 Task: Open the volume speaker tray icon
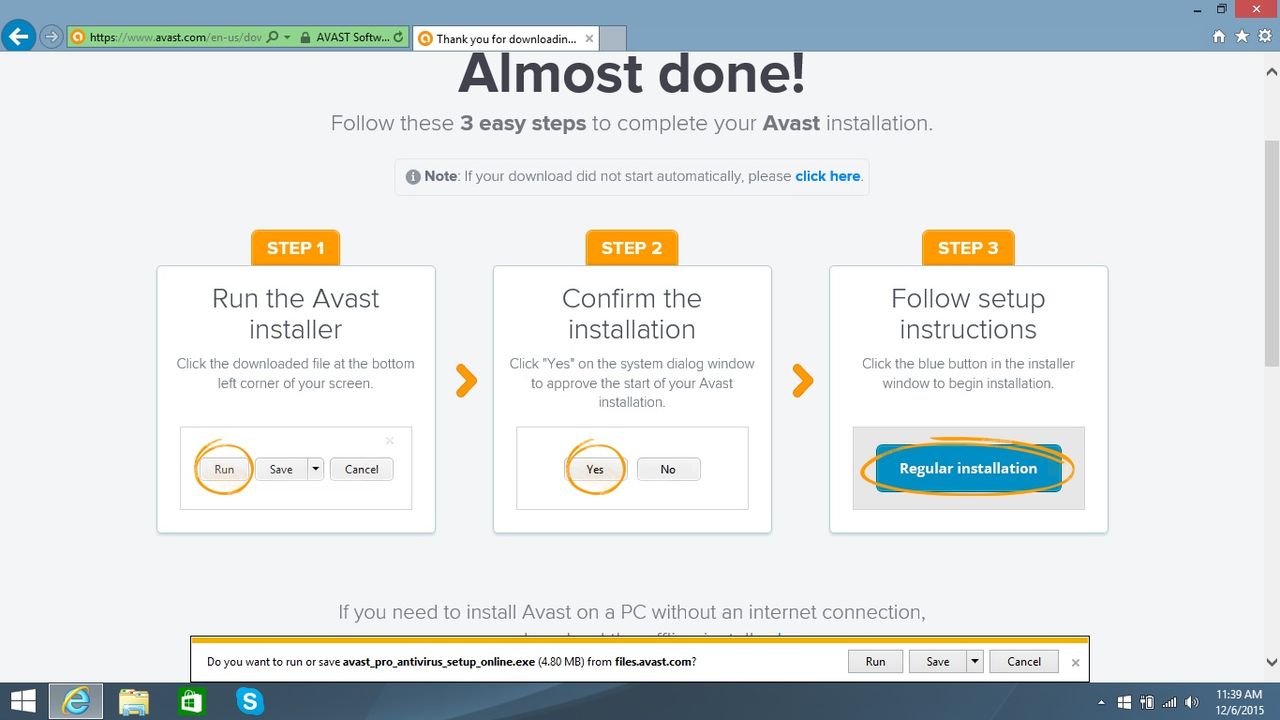(x=1192, y=702)
